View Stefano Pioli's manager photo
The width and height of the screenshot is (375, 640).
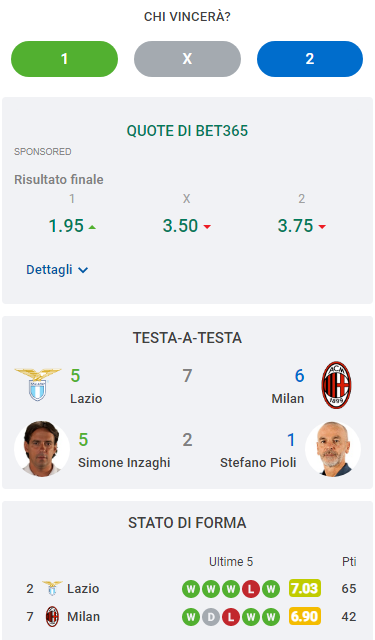coord(333,449)
